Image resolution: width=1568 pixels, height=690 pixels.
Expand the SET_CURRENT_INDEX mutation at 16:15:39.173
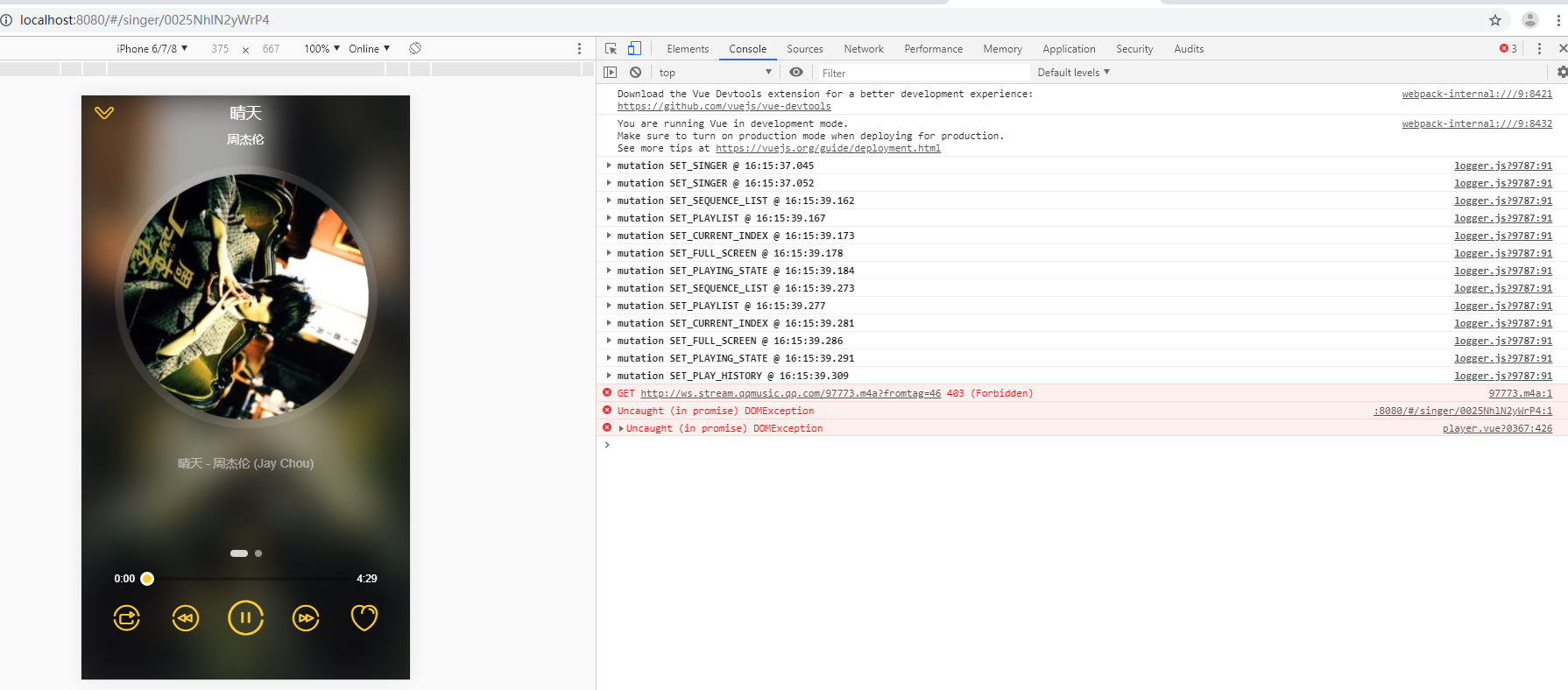[609, 236]
